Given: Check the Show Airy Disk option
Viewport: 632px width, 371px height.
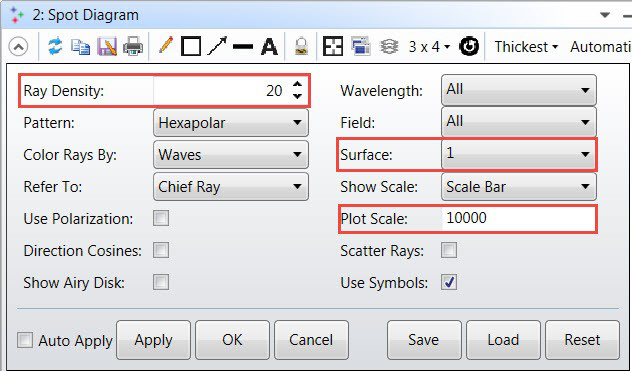Looking at the screenshot, I should pyautogui.click(x=161, y=282).
